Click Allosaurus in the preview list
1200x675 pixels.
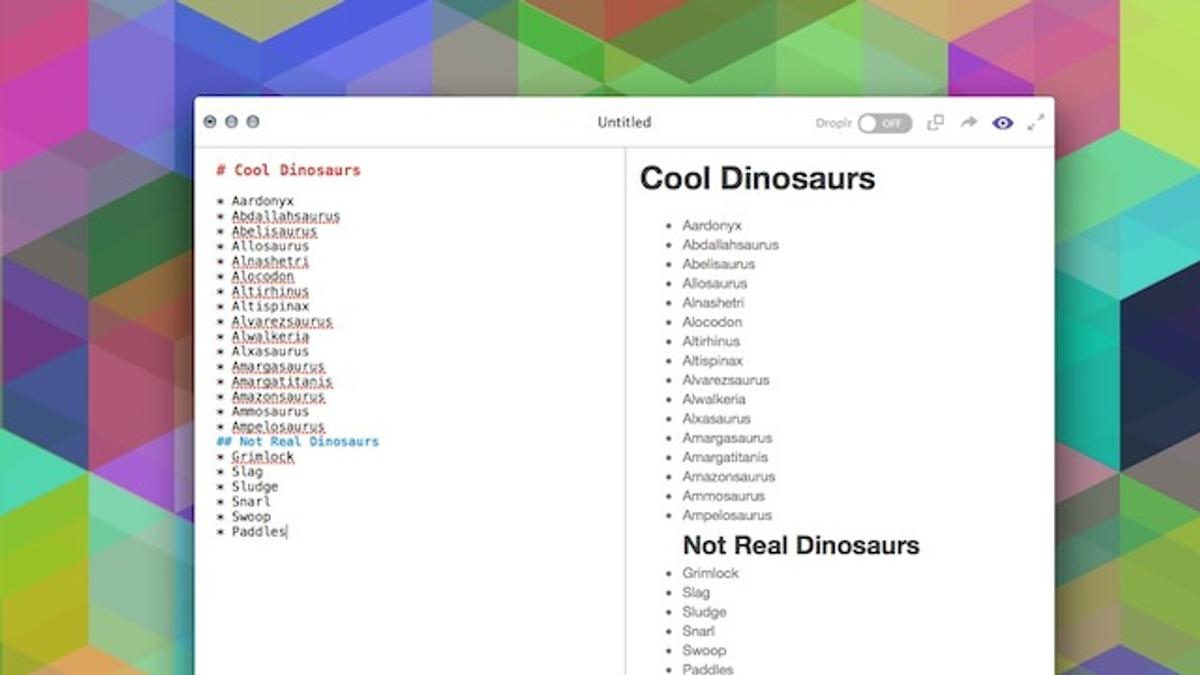pyautogui.click(x=714, y=283)
